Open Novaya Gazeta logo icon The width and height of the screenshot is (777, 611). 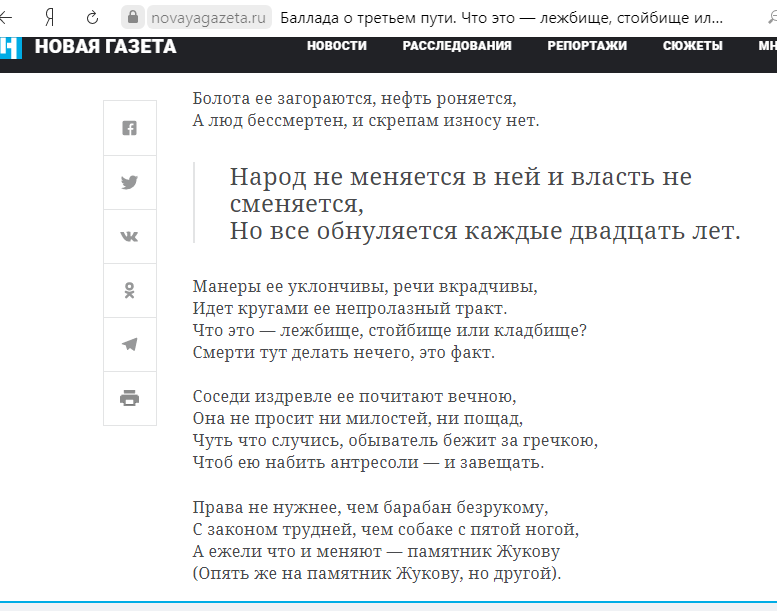(x=10, y=48)
